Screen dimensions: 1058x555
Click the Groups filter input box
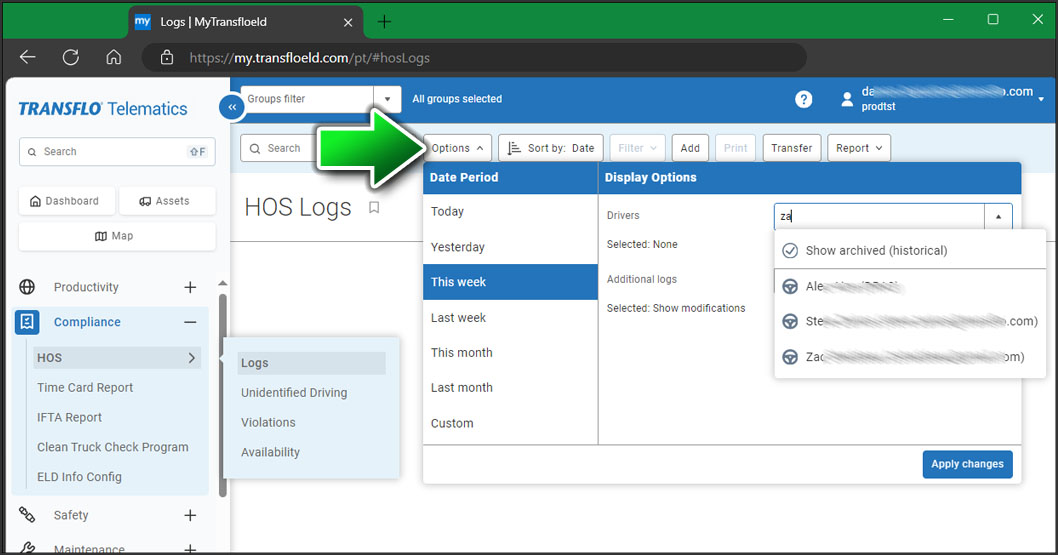point(306,99)
